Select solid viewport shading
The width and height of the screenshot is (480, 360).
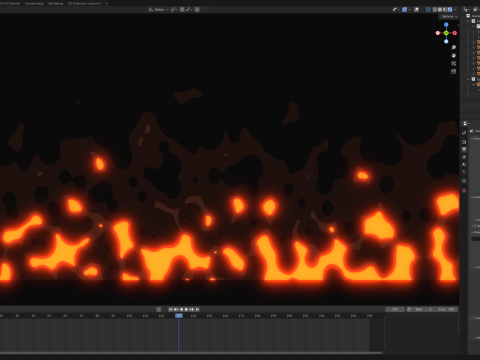coord(440,9)
